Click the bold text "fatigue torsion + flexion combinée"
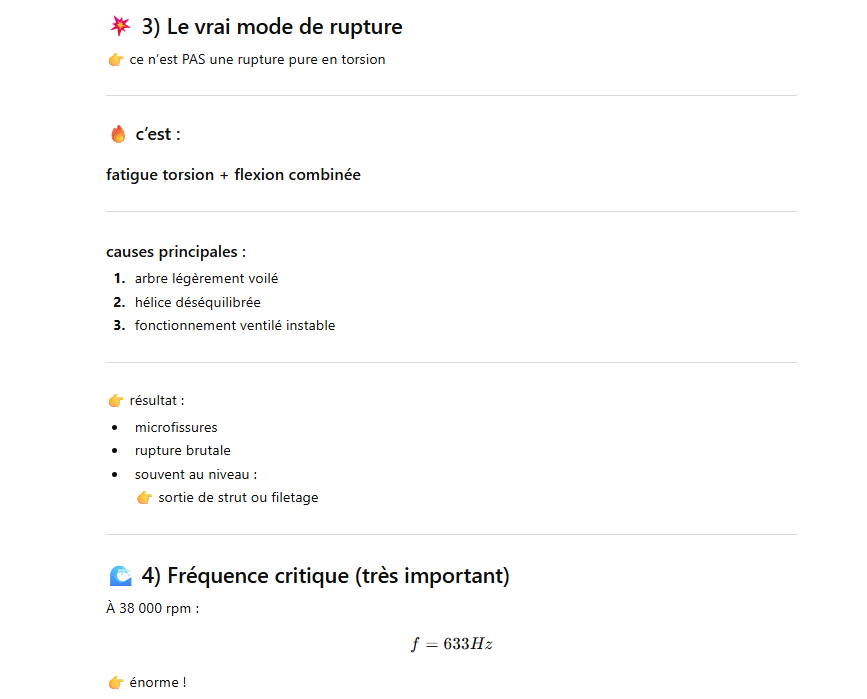The image size is (867, 699). point(233,175)
